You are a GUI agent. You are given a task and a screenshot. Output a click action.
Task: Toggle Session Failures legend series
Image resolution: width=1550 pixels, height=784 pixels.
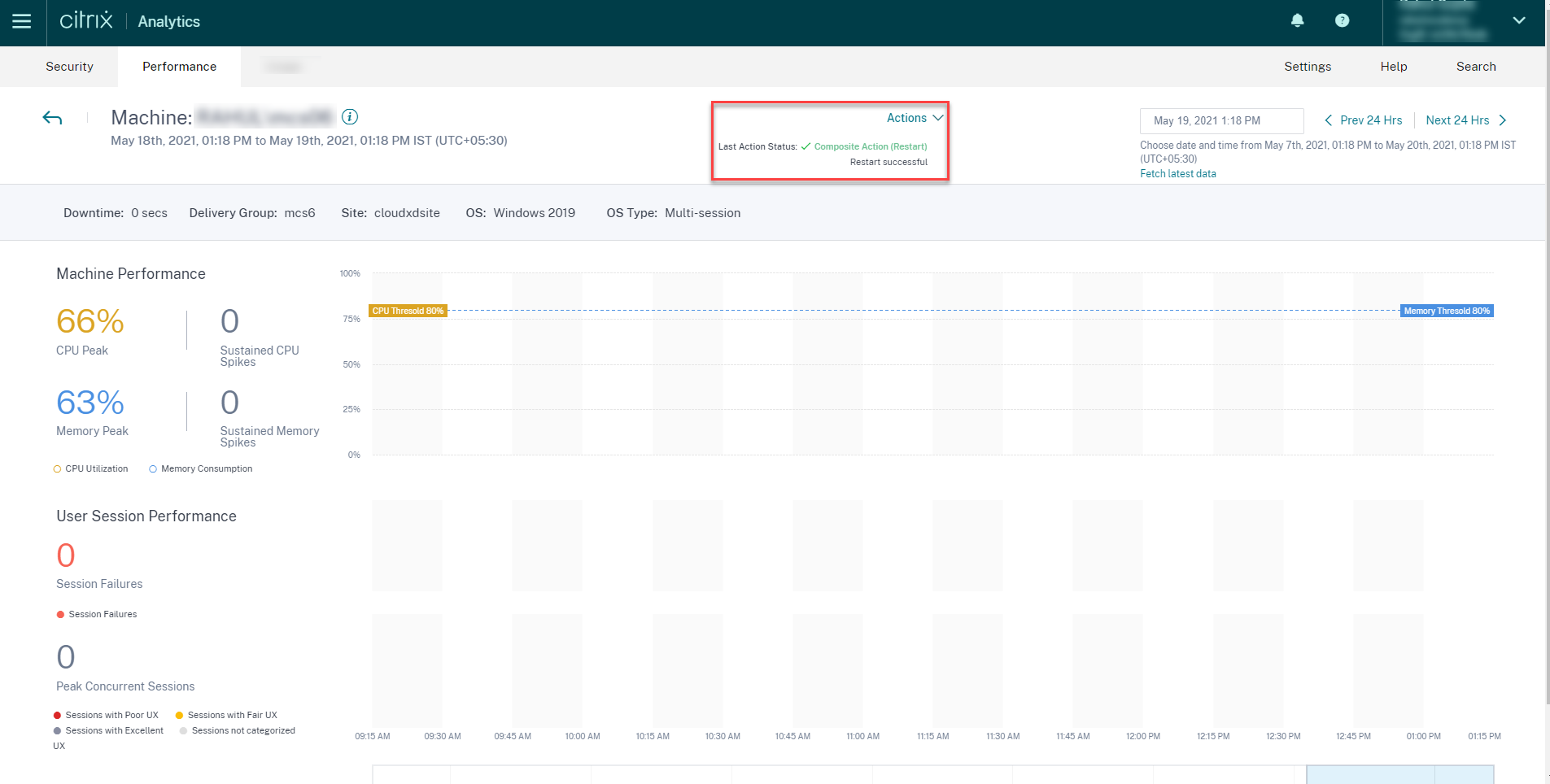(x=96, y=615)
